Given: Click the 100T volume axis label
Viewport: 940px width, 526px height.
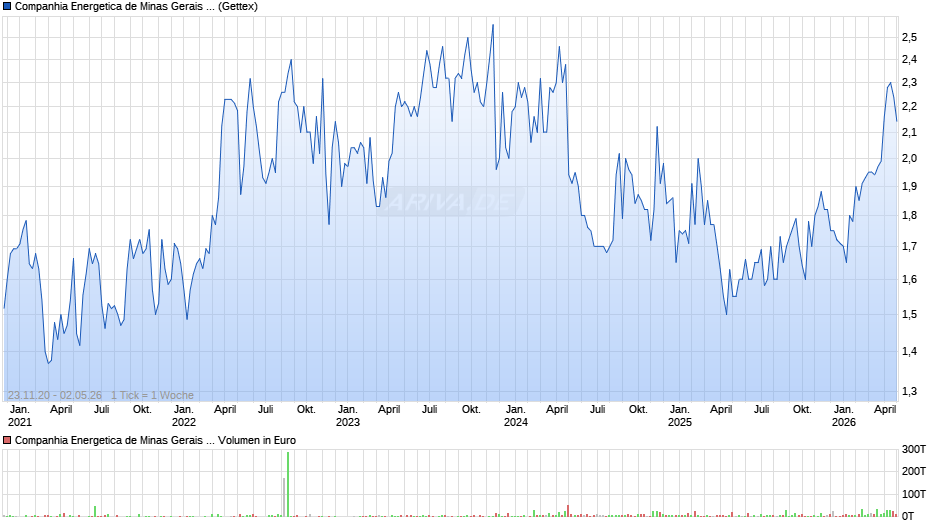Looking at the screenshot, I should (914, 494).
